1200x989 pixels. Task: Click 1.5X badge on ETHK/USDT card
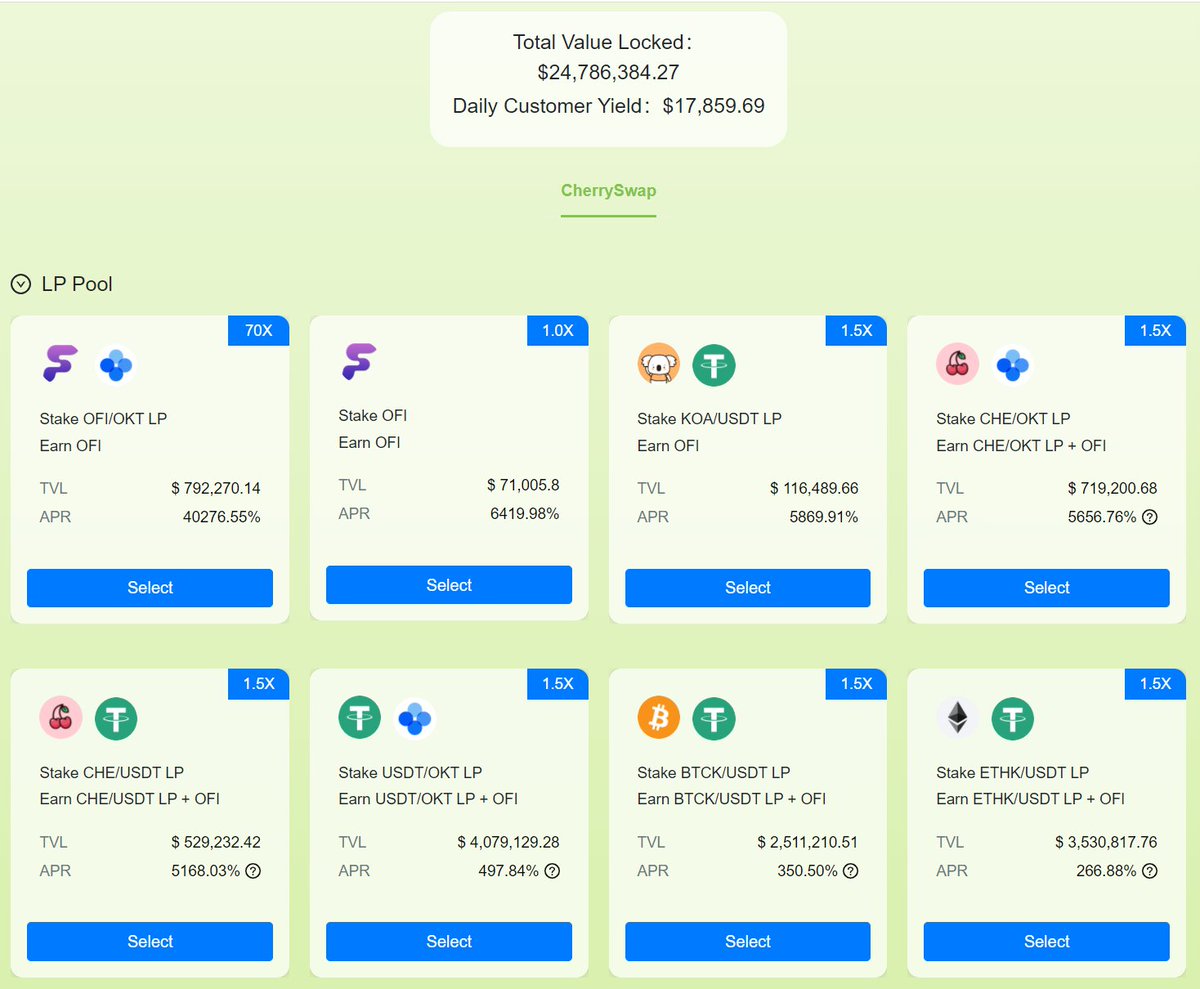1155,684
